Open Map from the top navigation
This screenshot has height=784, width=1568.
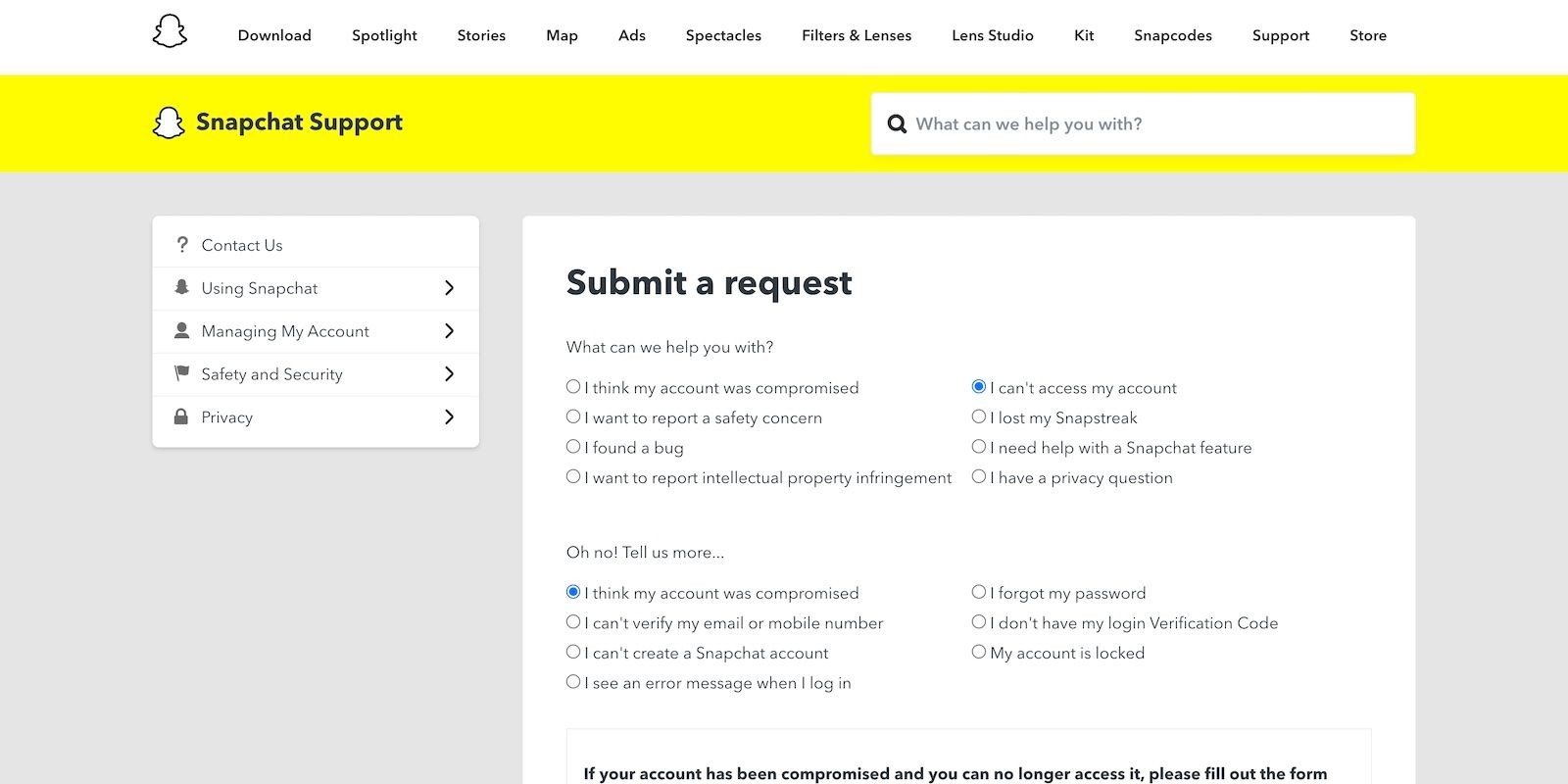(562, 35)
